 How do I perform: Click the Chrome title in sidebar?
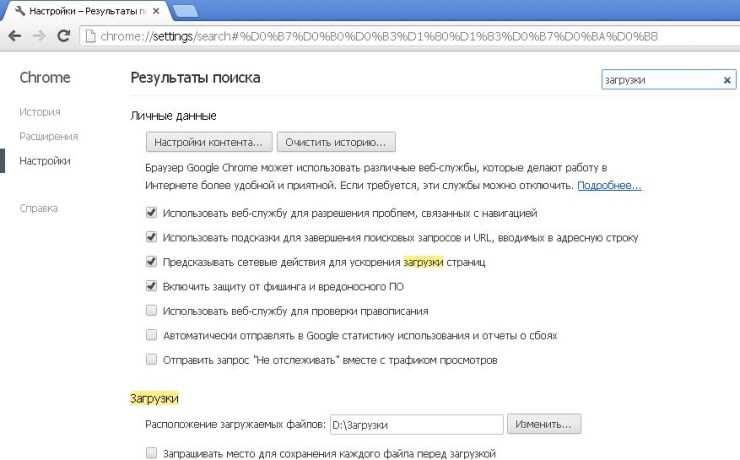pyautogui.click(x=45, y=78)
